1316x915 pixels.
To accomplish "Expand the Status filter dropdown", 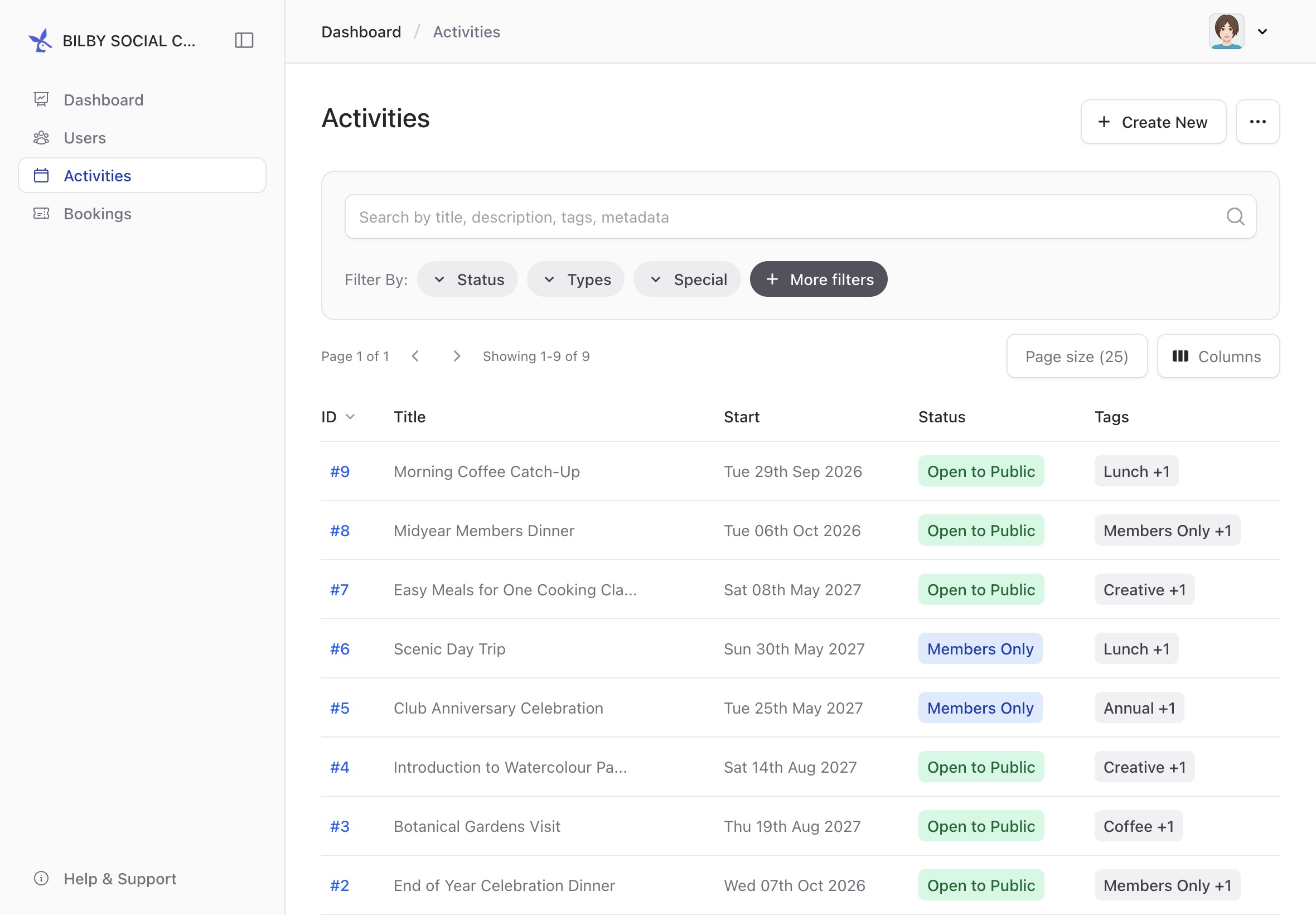I will [467, 279].
